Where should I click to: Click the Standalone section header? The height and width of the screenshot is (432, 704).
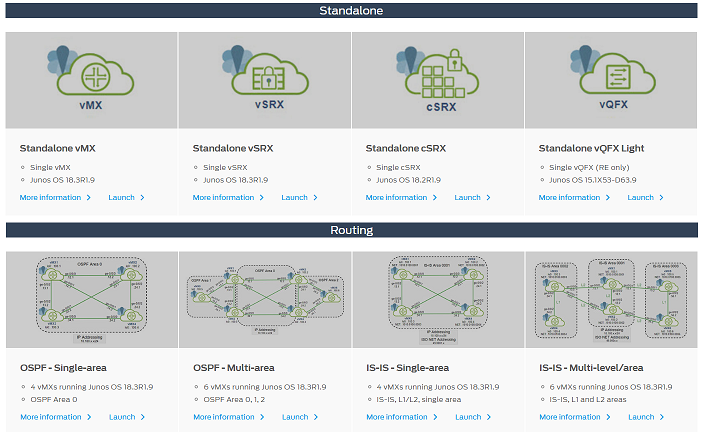click(351, 11)
